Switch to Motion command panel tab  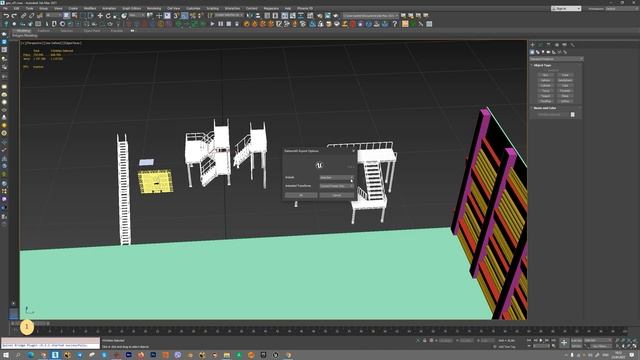[556, 44]
